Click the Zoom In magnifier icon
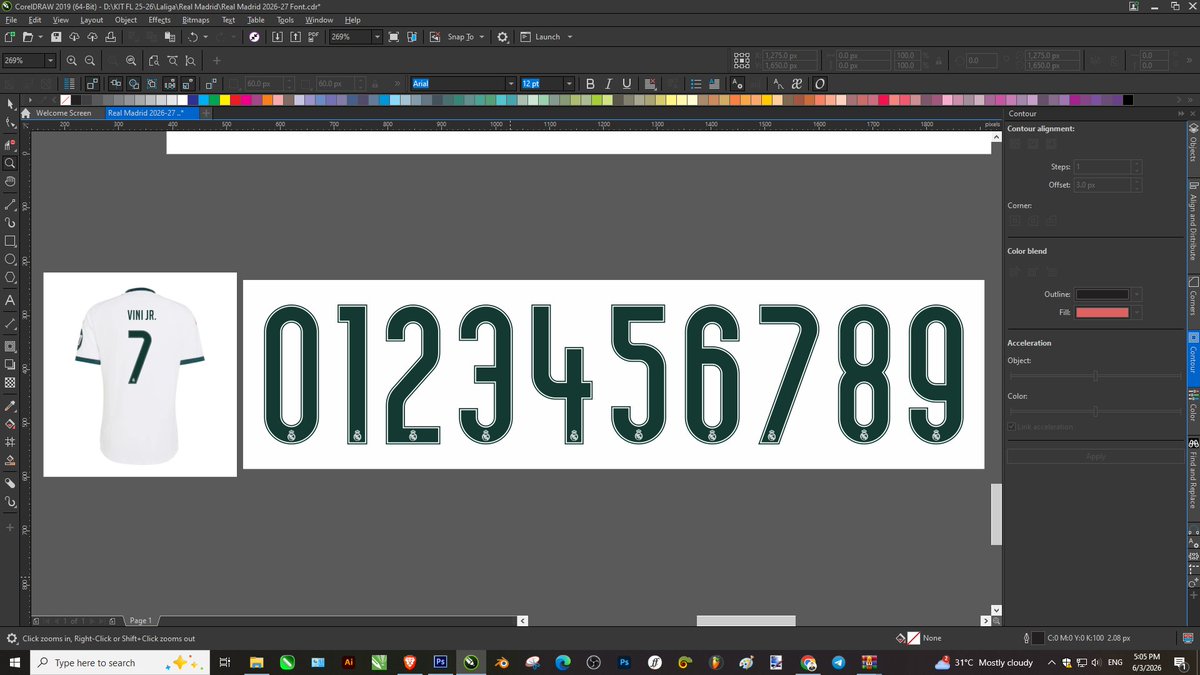The image size is (1200, 675). pyautogui.click(x=71, y=61)
